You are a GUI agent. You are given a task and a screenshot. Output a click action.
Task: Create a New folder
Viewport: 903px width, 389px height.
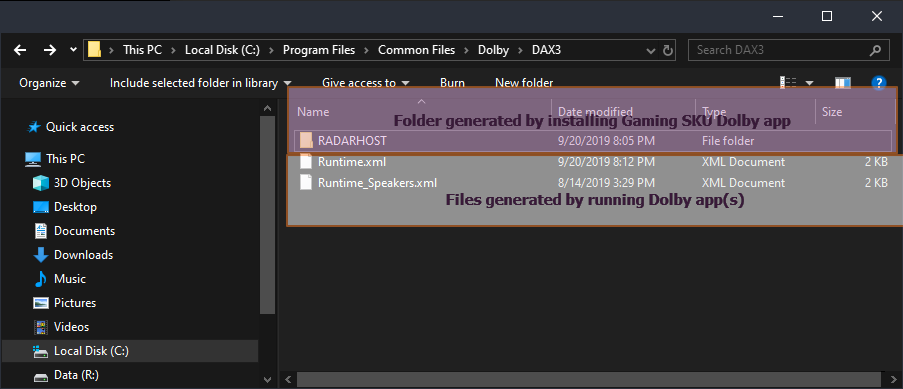coord(524,83)
